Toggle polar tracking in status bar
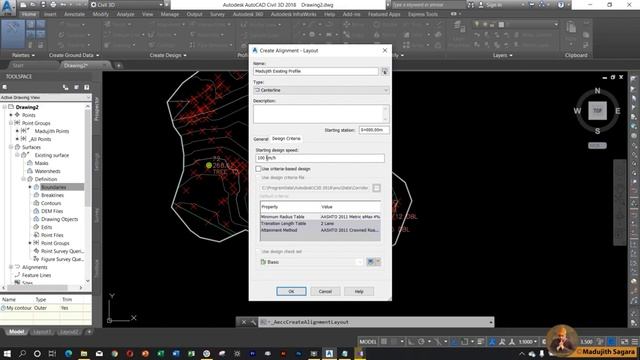The height and width of the screenshot is (360, 640). pos(421,342)
